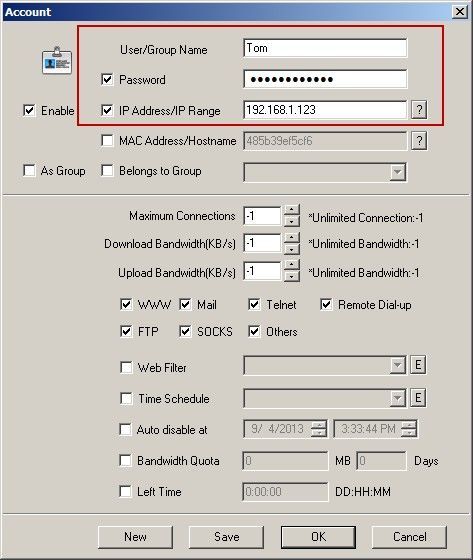Check the As Group checkbox
This screenshot has height=560, width=473.
coord(29,171)
